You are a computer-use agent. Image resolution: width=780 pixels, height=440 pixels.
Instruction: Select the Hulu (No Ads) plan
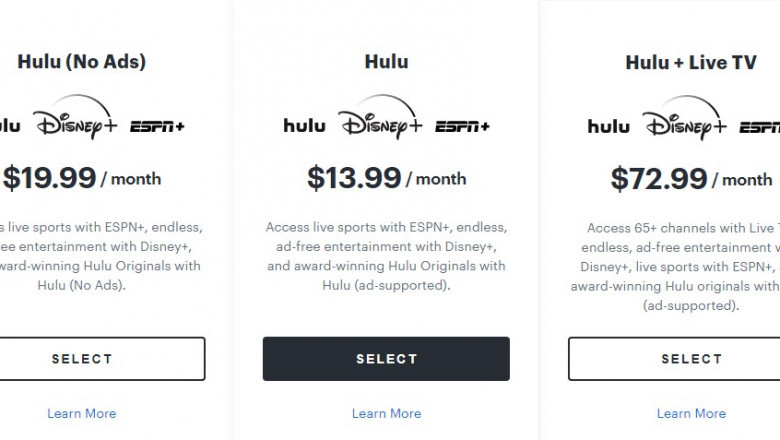(x=82, y=358)
